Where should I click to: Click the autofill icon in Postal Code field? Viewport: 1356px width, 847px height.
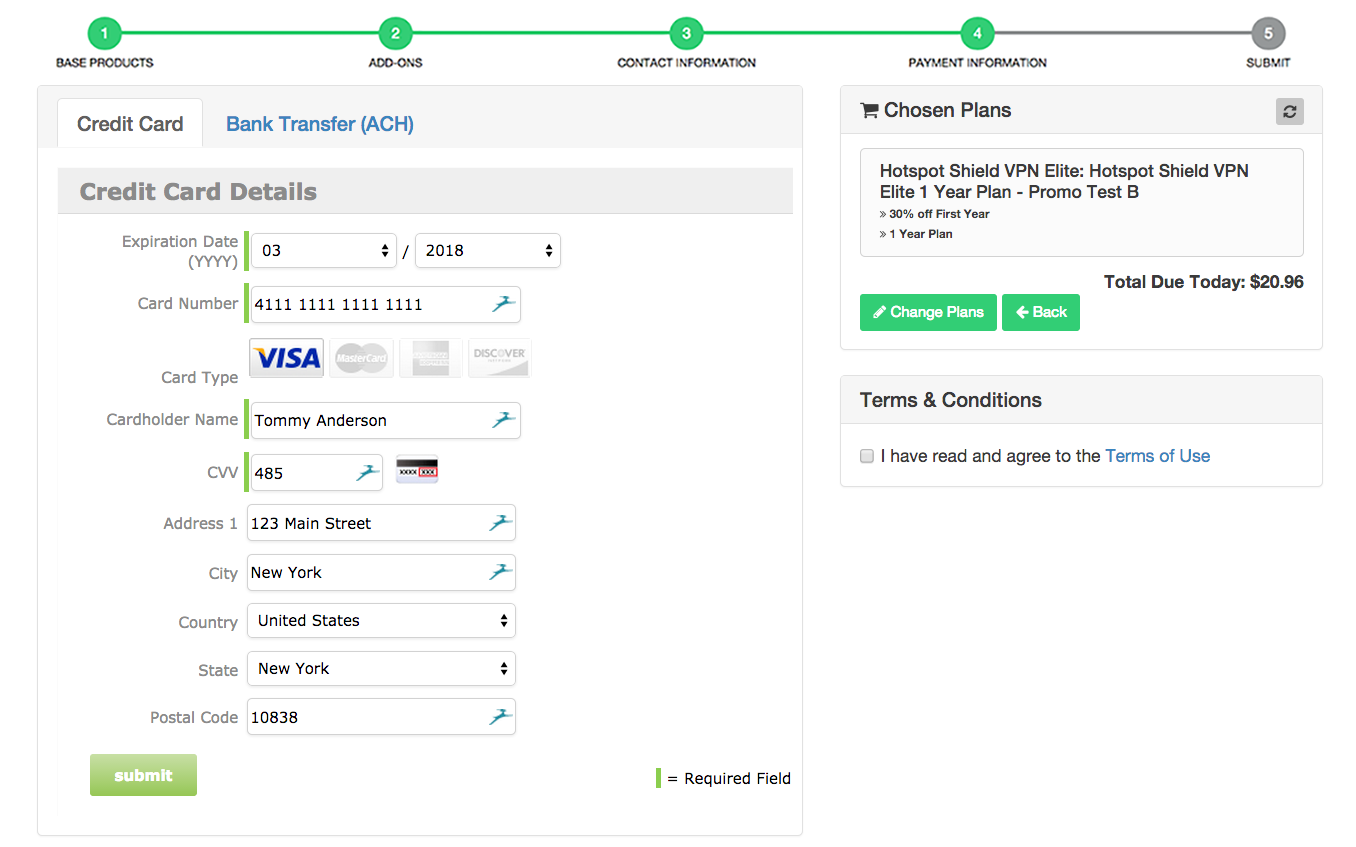coord(499,716)
